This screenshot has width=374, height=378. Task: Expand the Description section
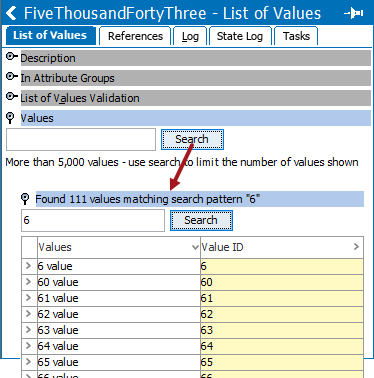[12, 57]
